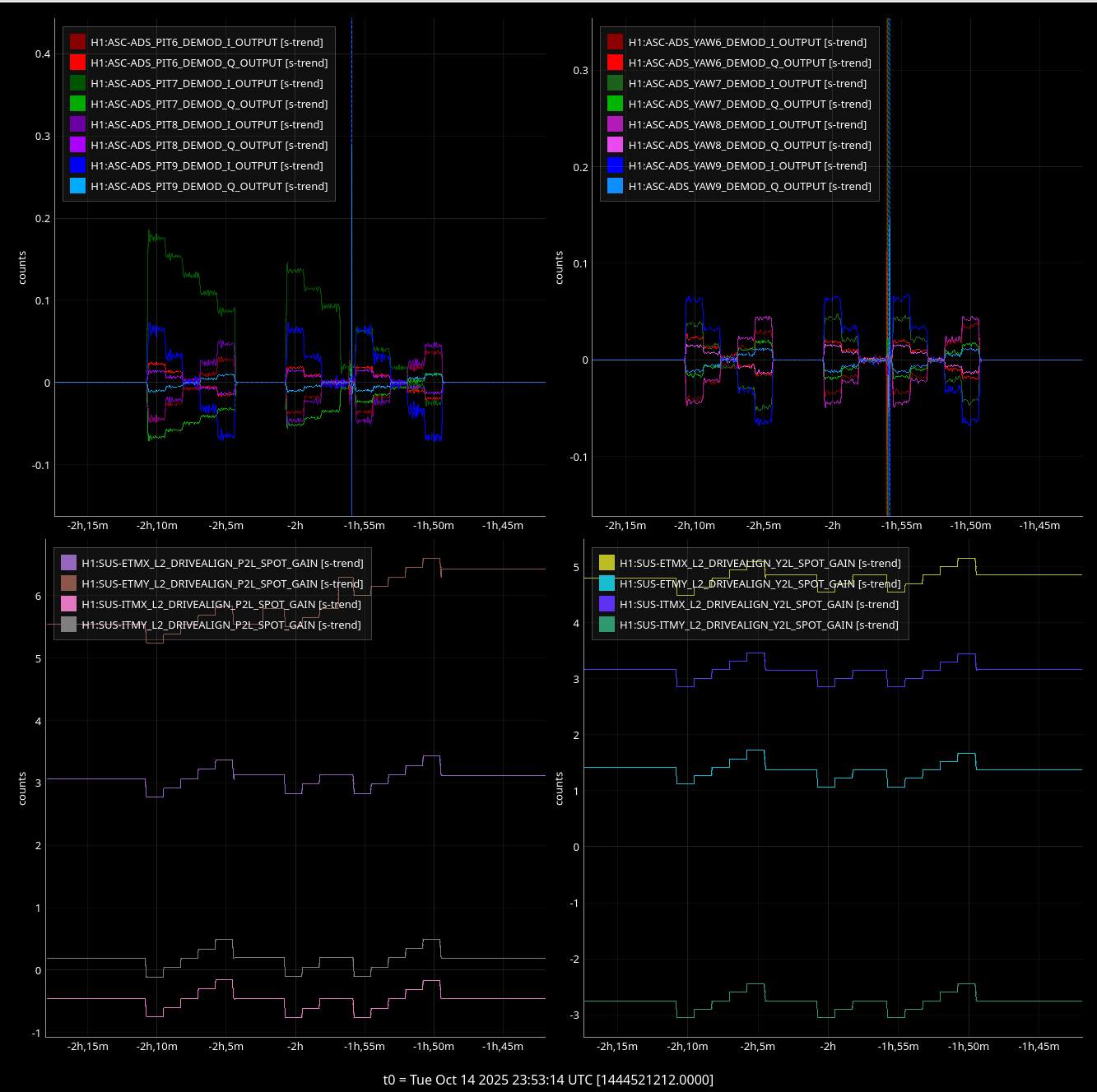Click the green SUS-ITMY Y2L_SPOT_GAIN legend swatch
The width and height of the screenshot is (1097, 1092).
click(607, 625)
